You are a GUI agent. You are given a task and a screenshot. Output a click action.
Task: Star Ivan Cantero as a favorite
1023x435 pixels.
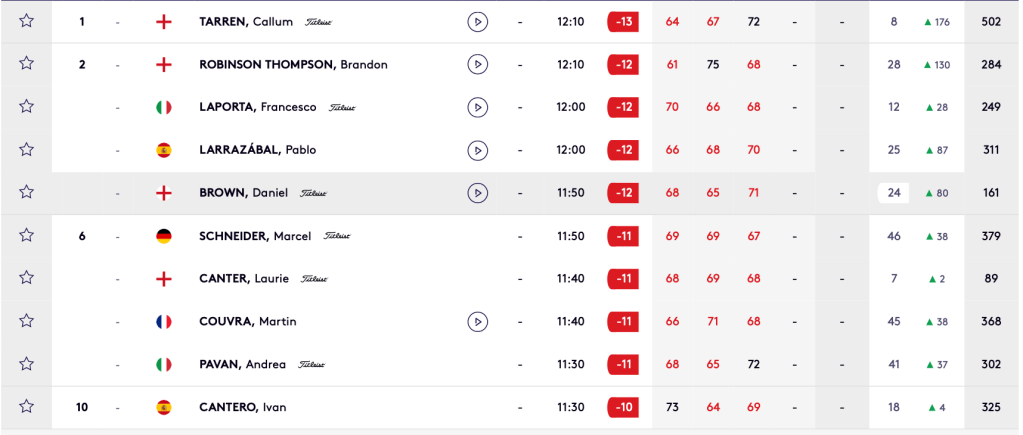click(27, 407)
